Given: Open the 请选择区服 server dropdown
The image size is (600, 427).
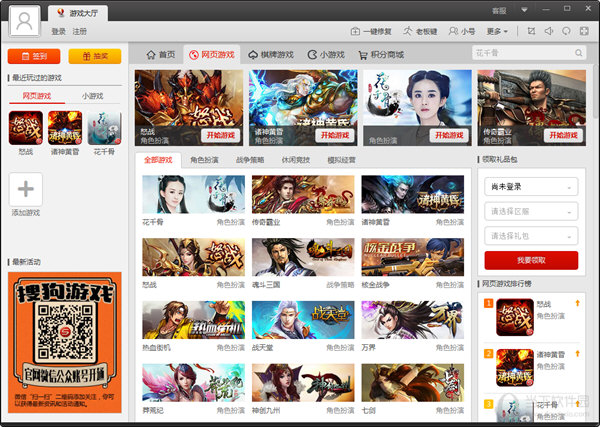Looking at the screenshot, I should point(531,211).
